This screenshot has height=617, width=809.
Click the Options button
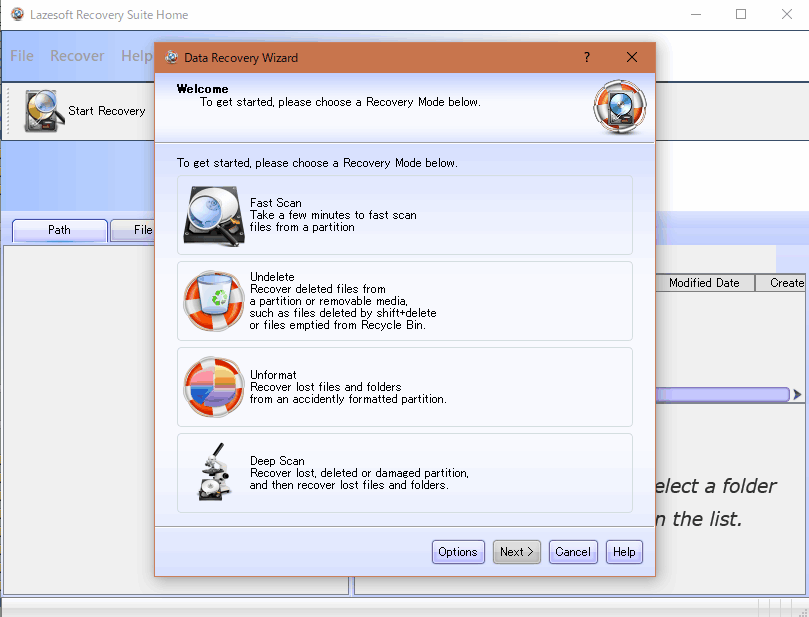[458, 552]
